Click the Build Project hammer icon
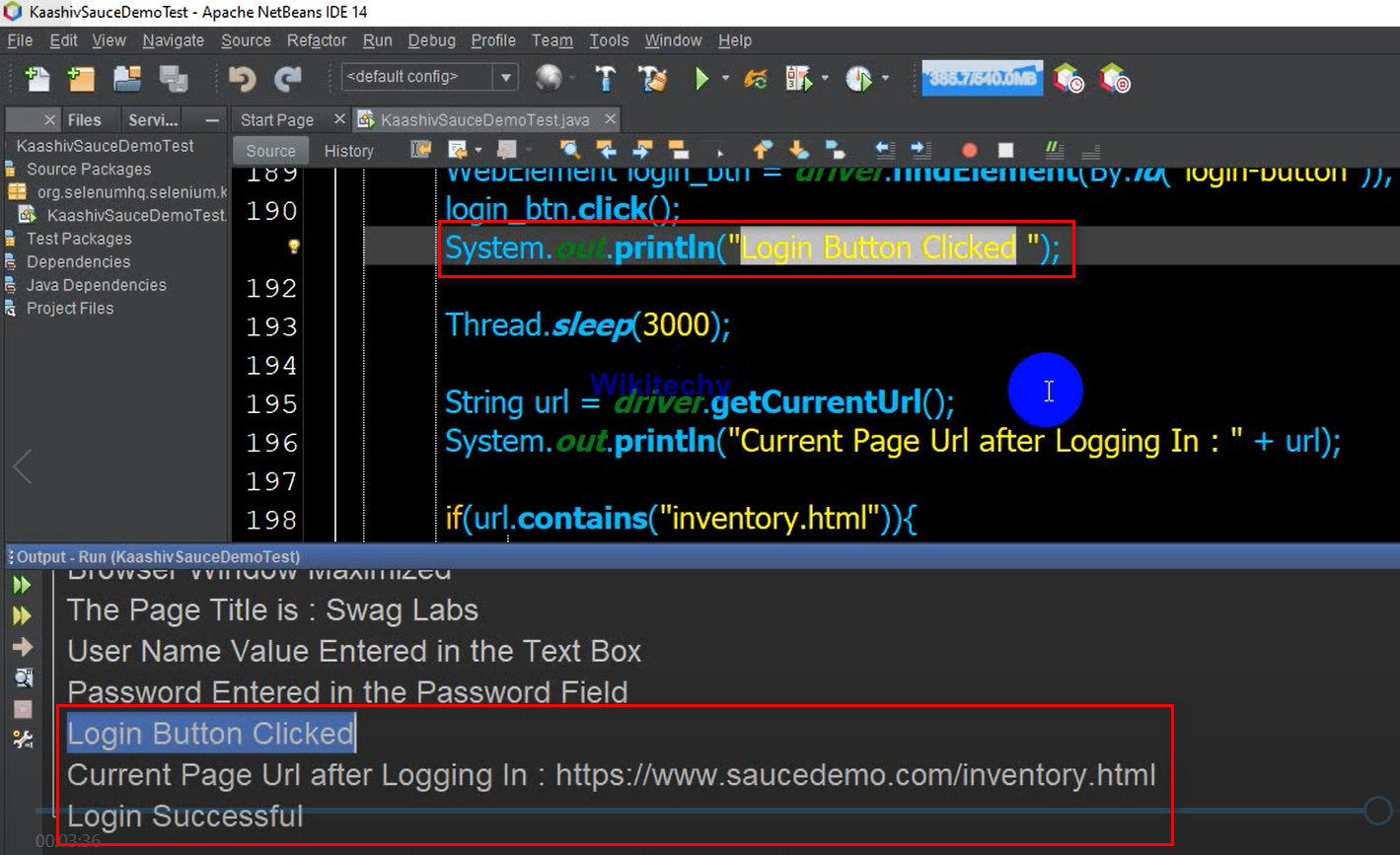The width and height of the screenshot is (1400, 855). coord(605,78)
